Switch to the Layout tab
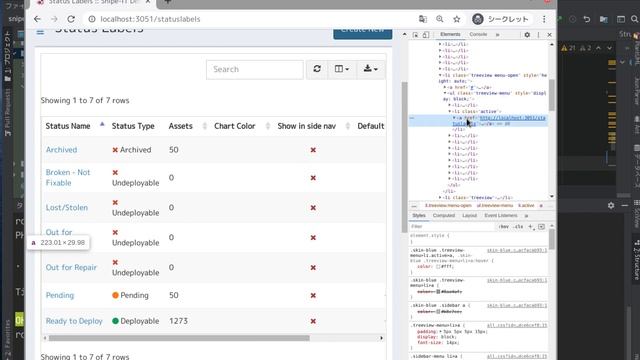The image size is (640, 360). point(469,216)
